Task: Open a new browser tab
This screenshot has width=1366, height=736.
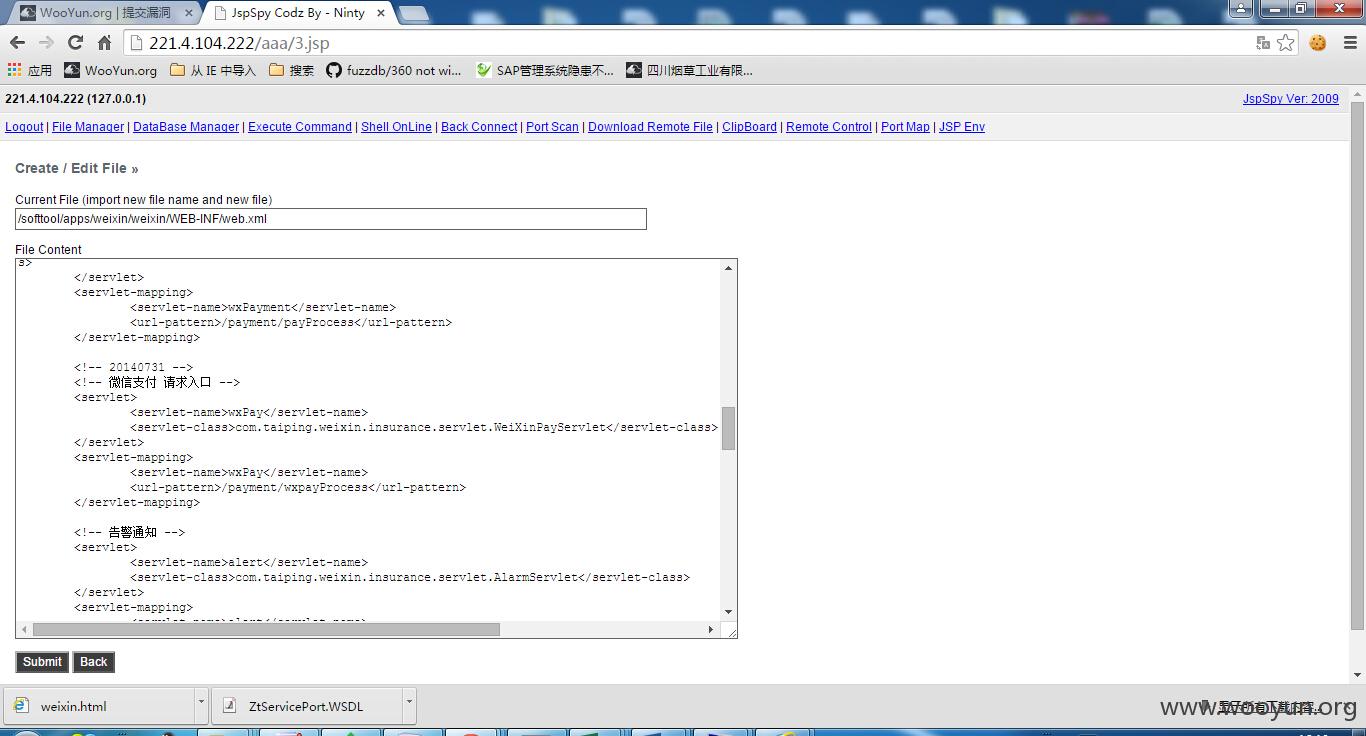Action: pyautogui.click(x=414, y=14)
